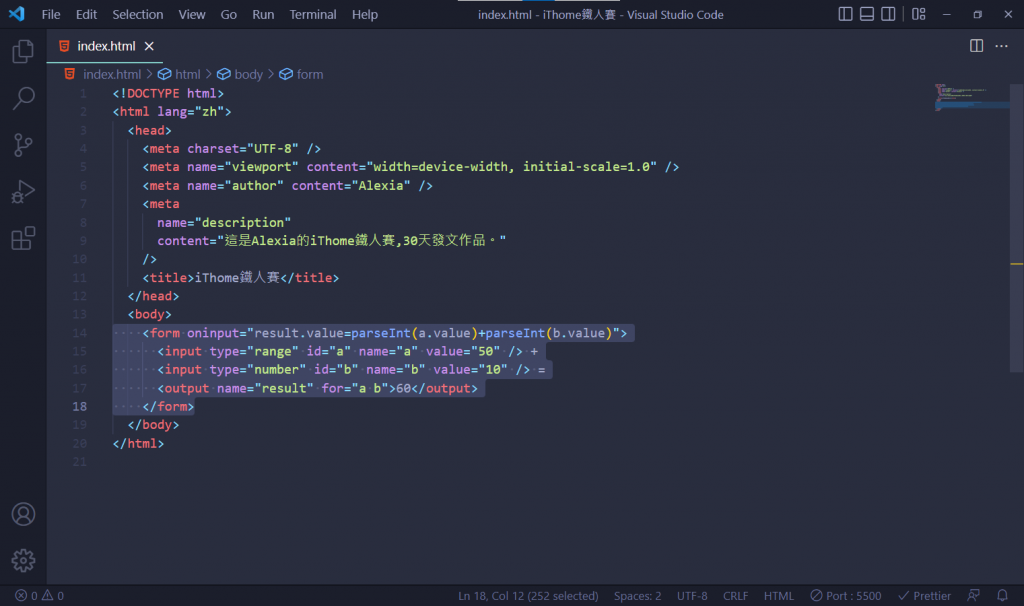
Task: Click the input type="number" line
Action: coord(351,370)
